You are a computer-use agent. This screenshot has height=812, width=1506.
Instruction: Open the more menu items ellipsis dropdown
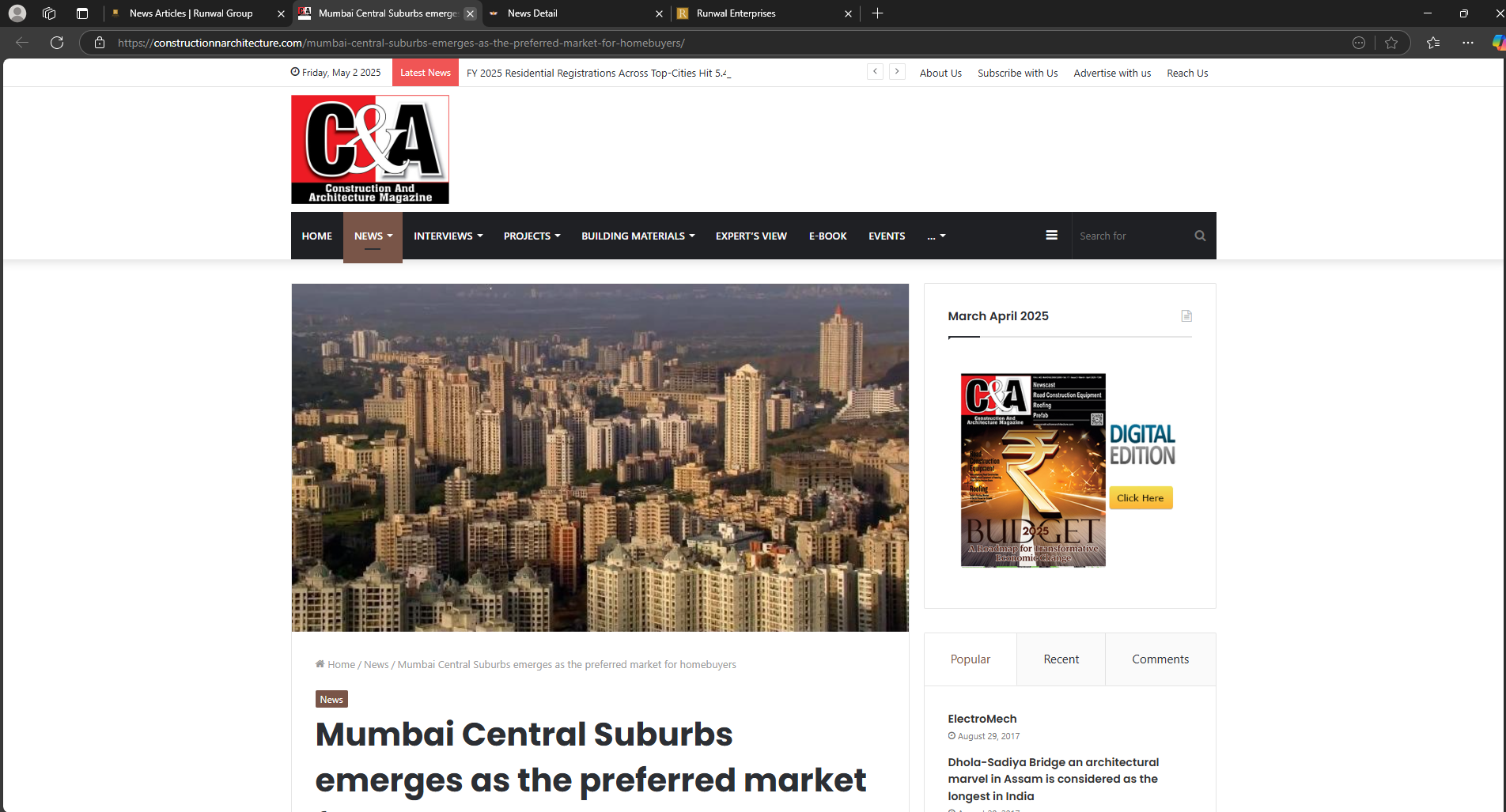[936, 236]
